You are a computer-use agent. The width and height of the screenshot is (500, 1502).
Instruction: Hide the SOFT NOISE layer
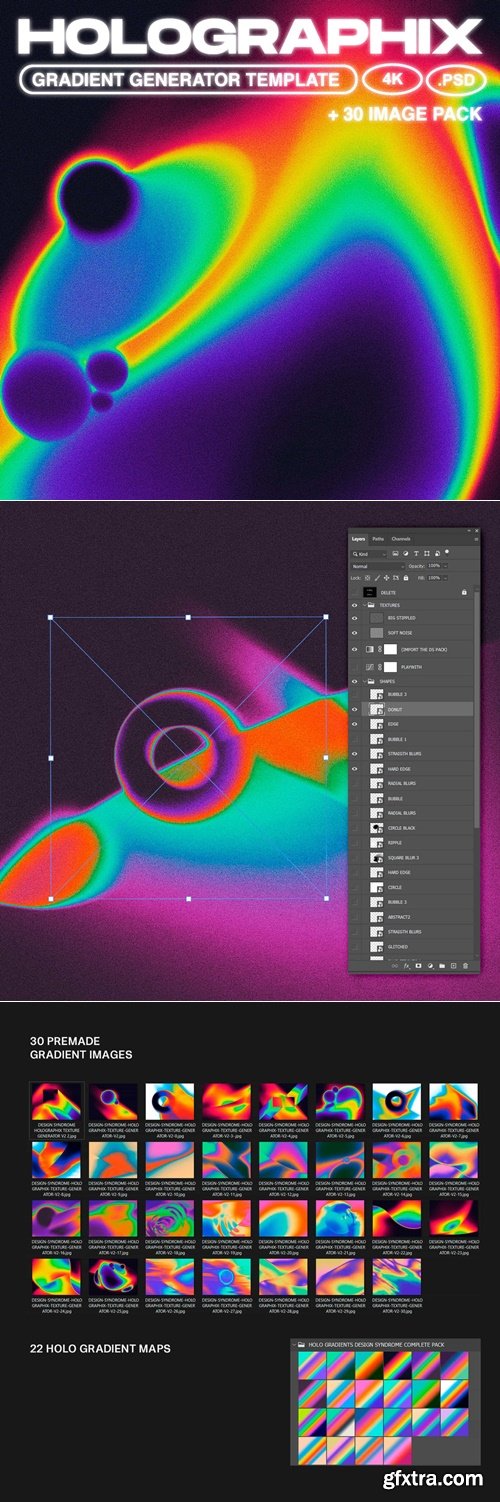click(x=355, y=633)
